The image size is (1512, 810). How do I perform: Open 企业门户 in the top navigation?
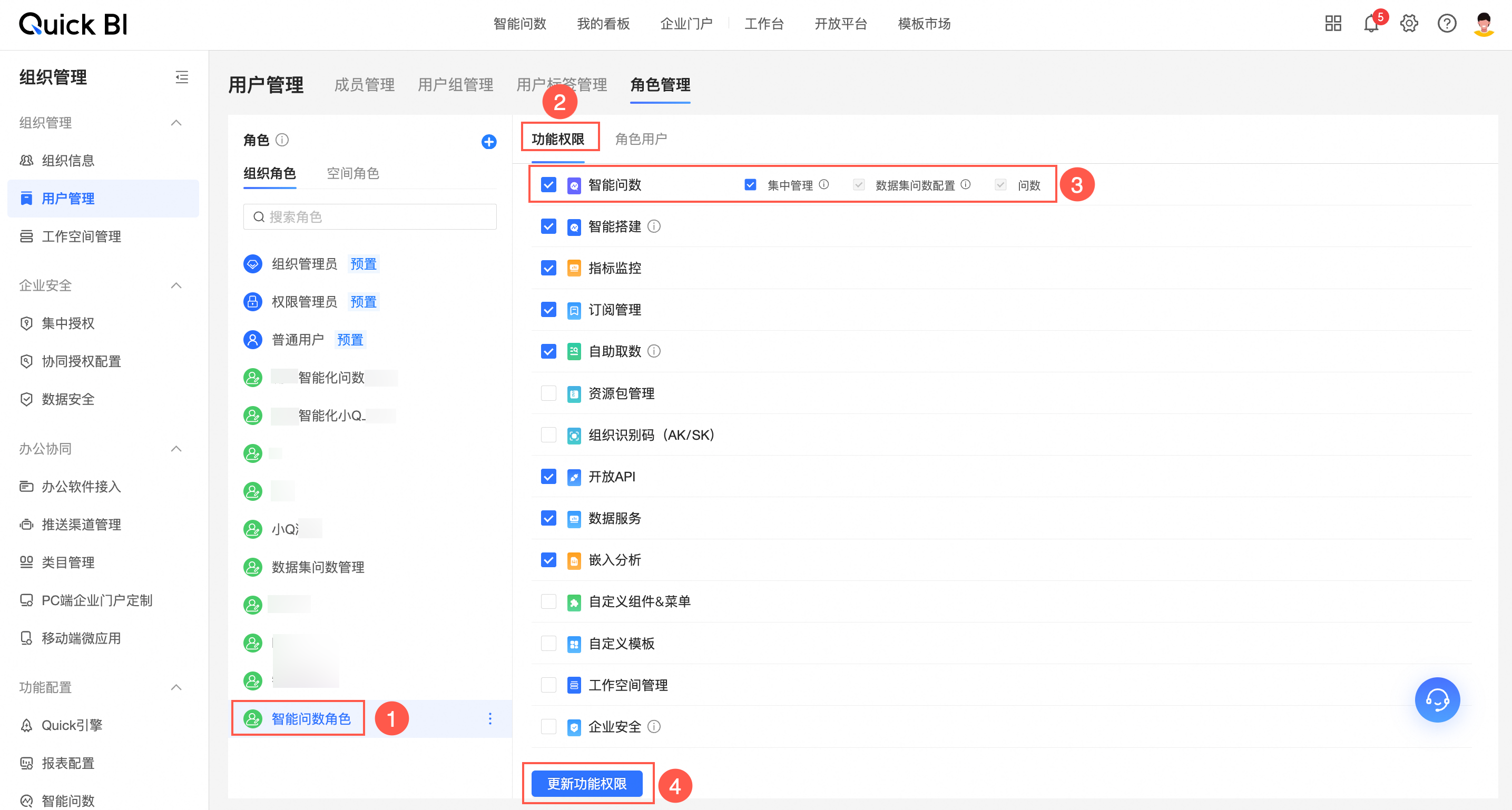coord(686,24)
